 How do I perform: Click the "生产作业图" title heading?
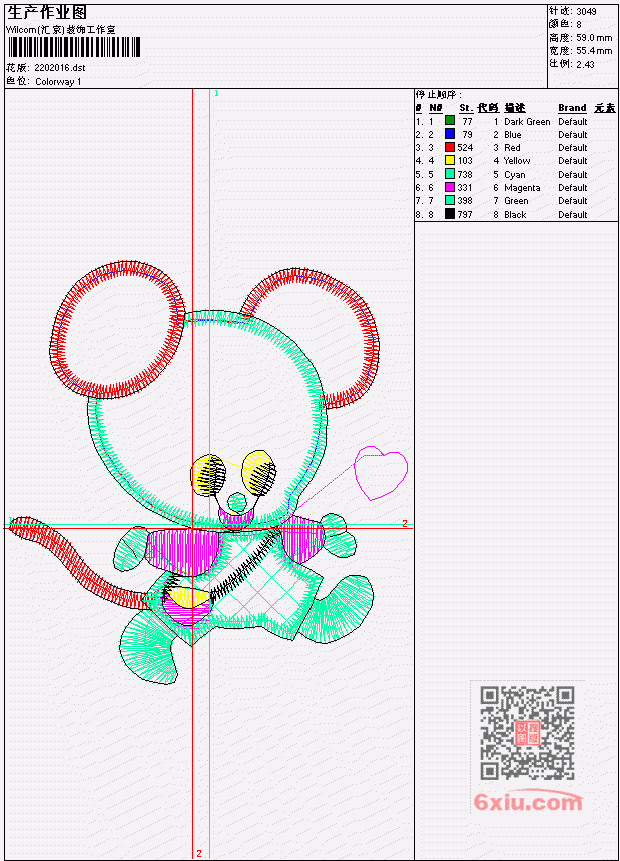tap(47, 13)
